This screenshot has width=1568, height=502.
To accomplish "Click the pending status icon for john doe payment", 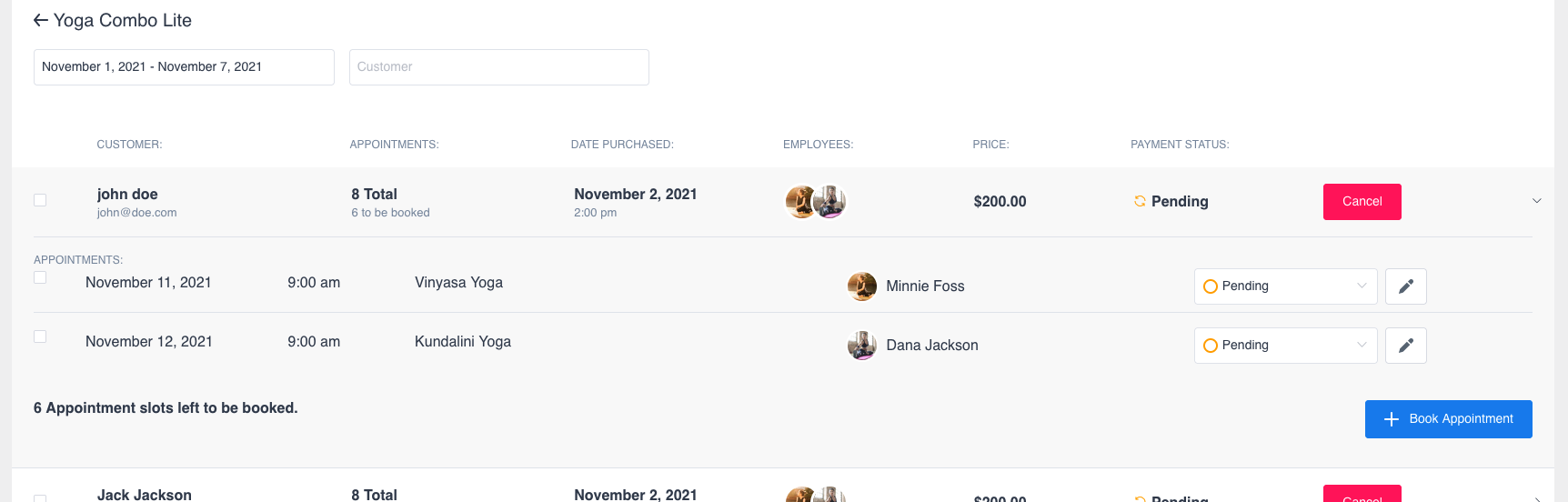I will coord(1139,202).
